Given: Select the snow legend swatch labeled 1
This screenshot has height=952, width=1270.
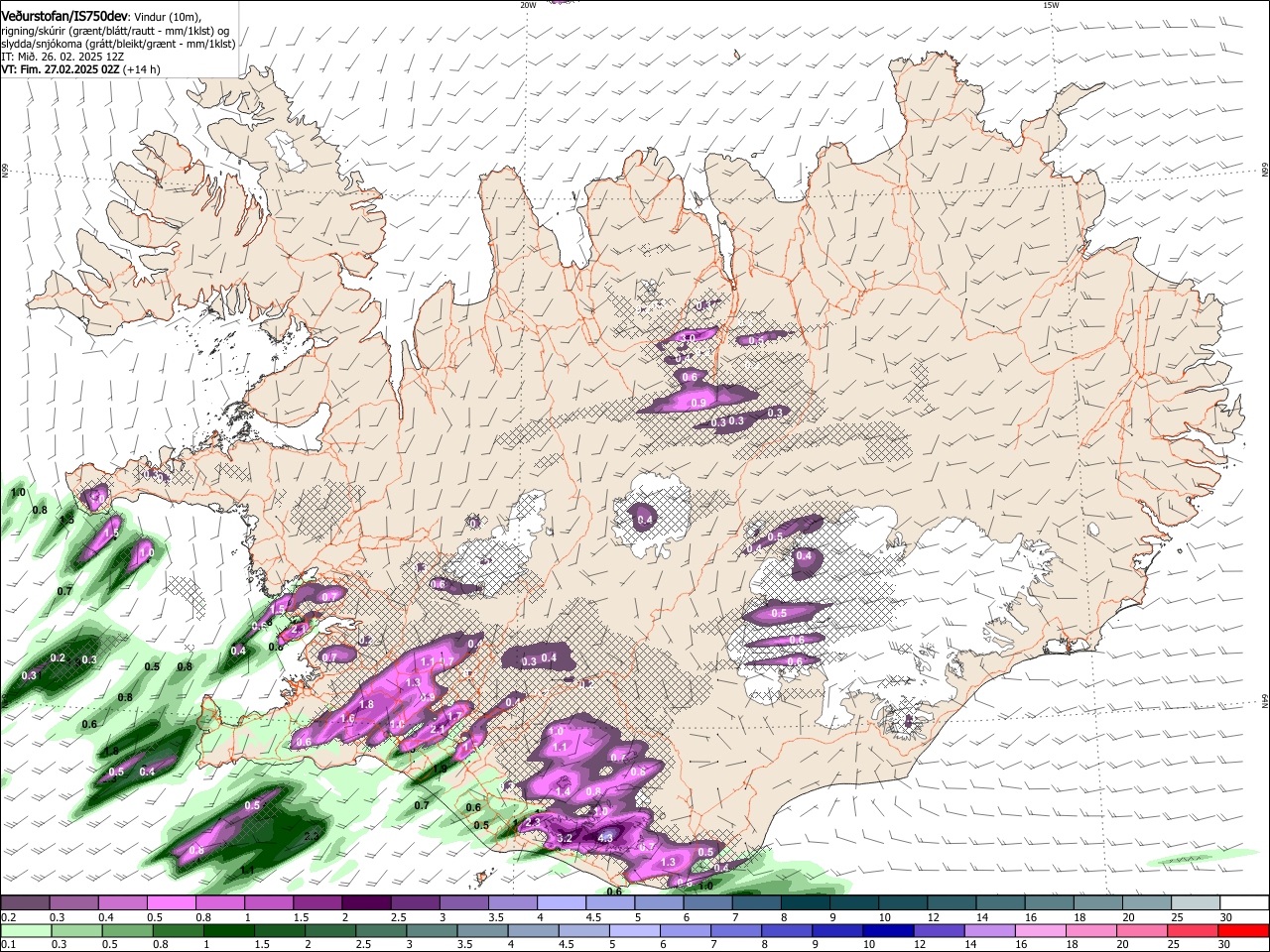Looking at the screenshot, I should pyautogui.click(x=268, y=903).
